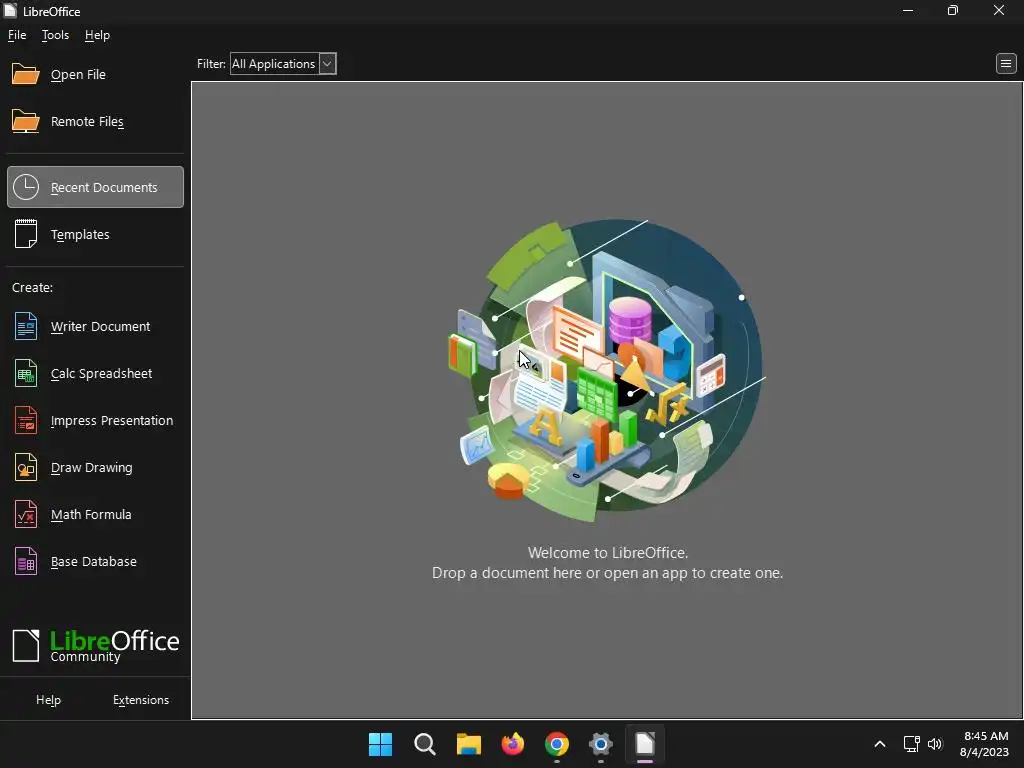Viewport: 1024px width, 768px height.
Task: Create a new Math Formula
Action: 95,515
